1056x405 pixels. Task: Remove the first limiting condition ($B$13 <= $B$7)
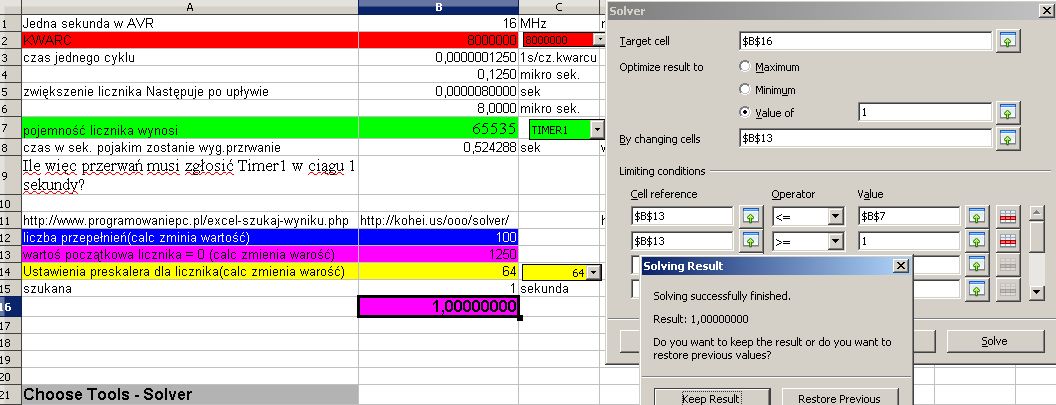[x=1008, y=216]
